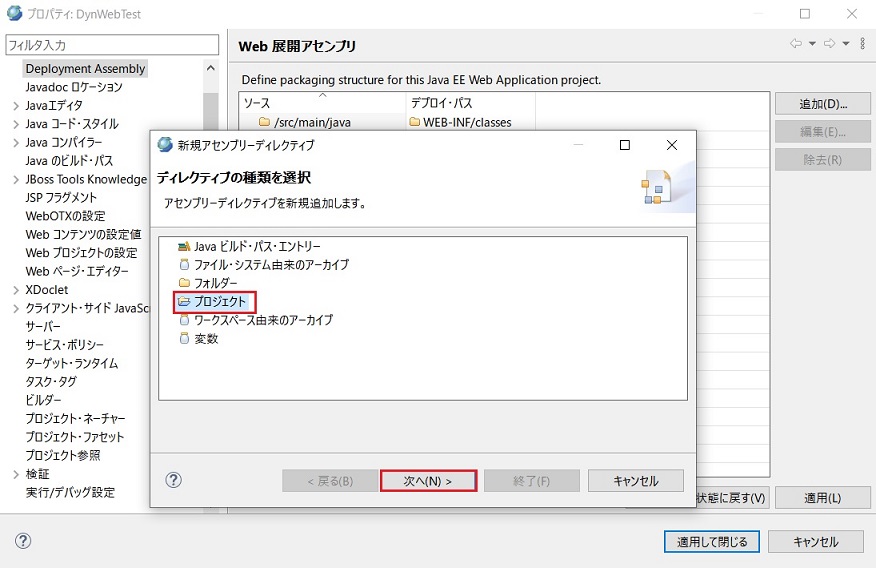Expand the Javaエディタ tree node
The image size is (876, 568).
[16, 106]
